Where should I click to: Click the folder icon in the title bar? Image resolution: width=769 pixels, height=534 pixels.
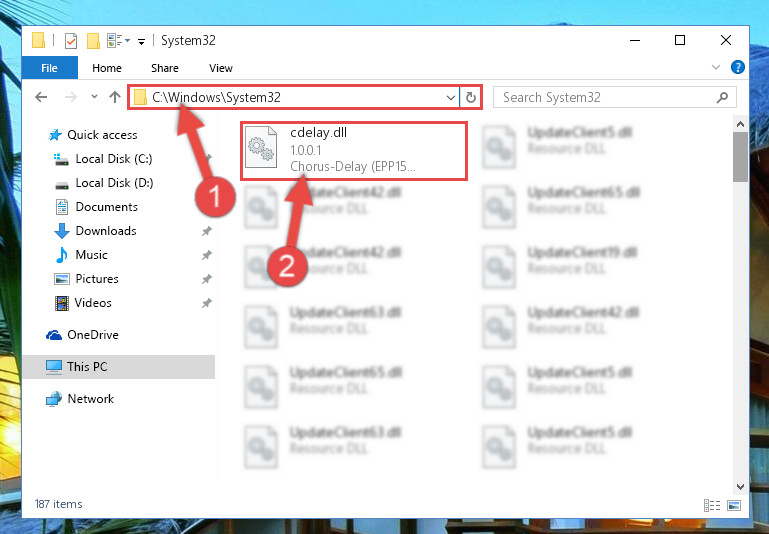coord(39,40)
